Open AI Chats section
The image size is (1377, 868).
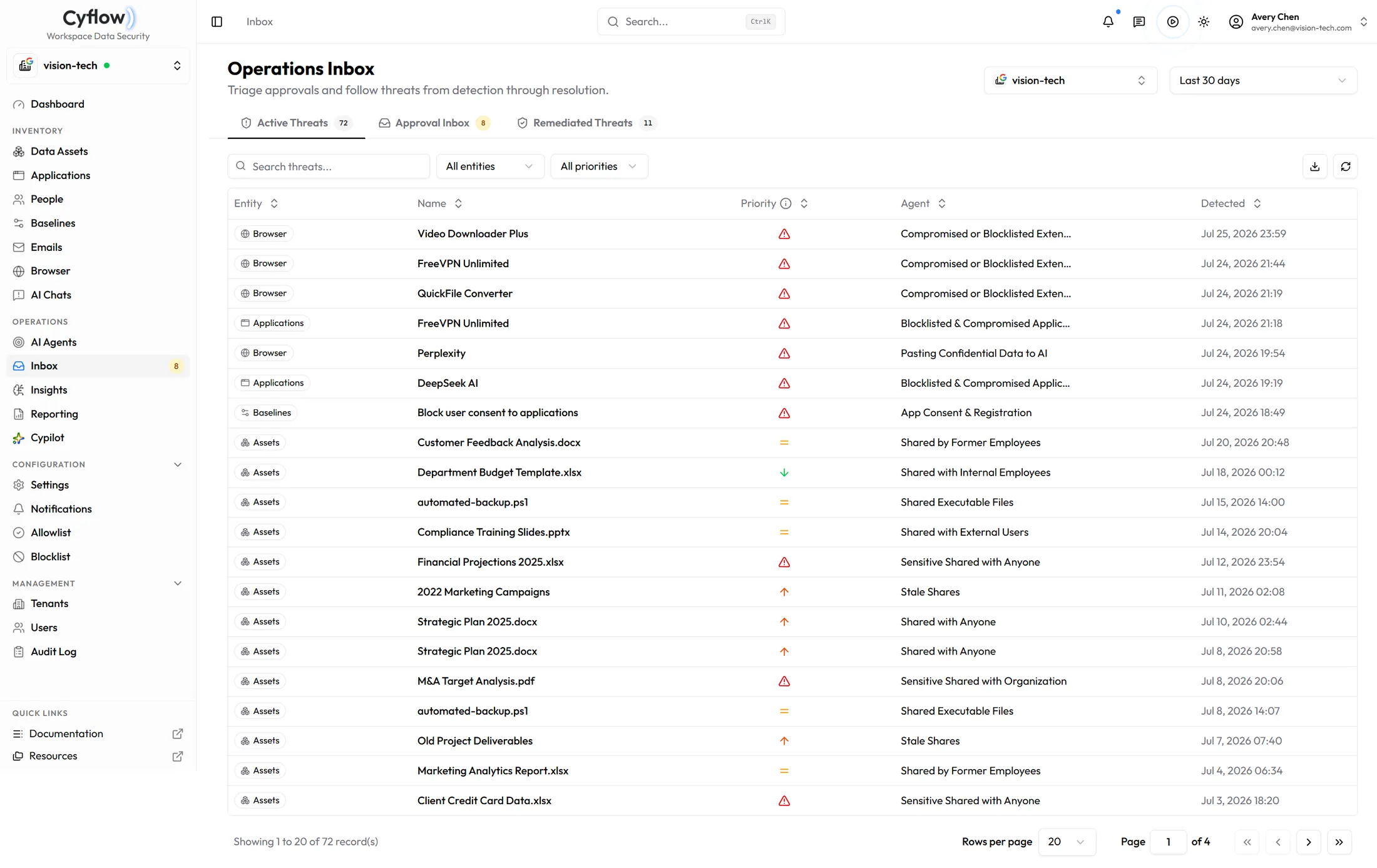click(51, 295)
